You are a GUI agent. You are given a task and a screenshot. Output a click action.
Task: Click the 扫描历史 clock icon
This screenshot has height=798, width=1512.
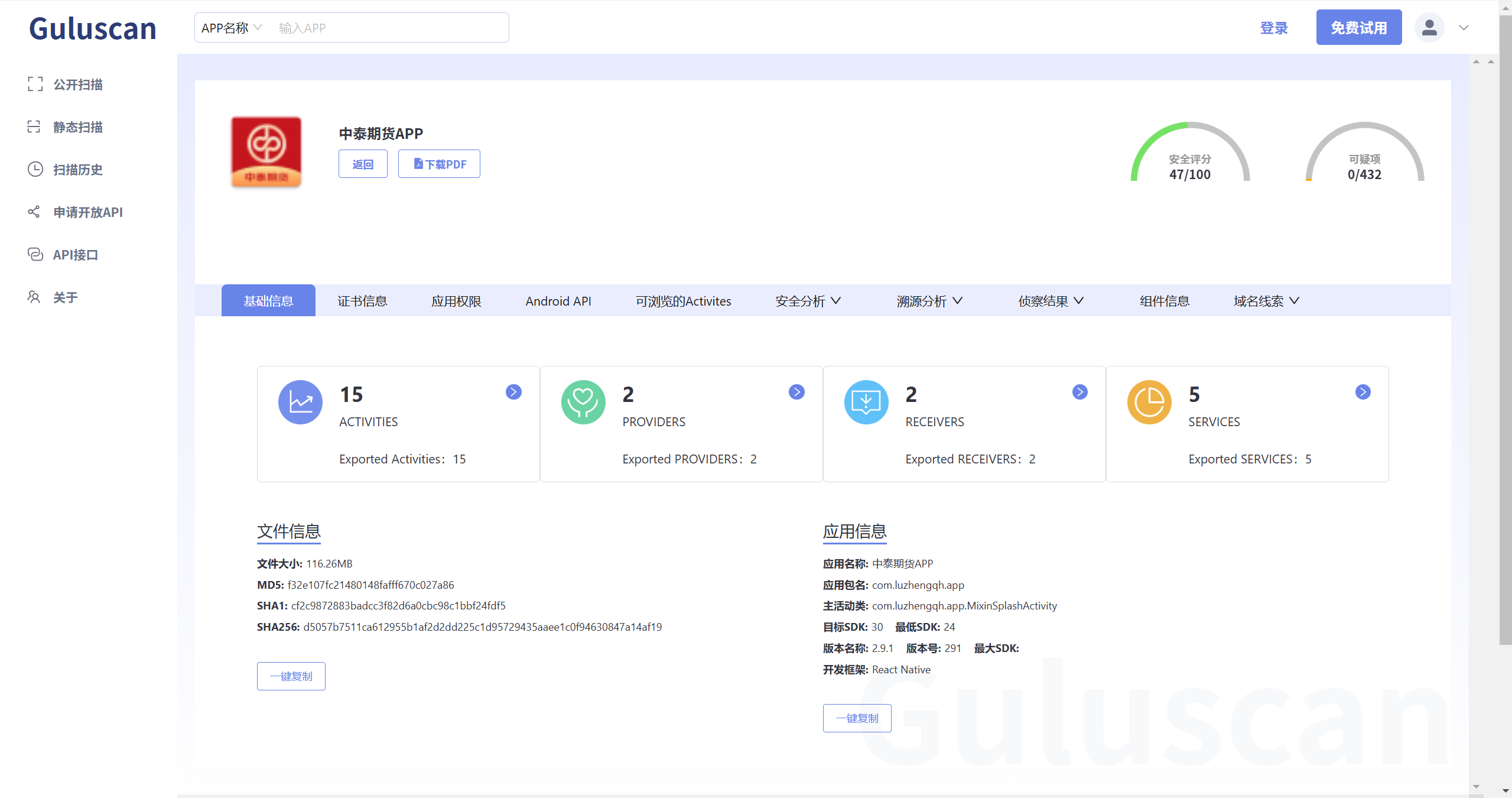point(35,170)
